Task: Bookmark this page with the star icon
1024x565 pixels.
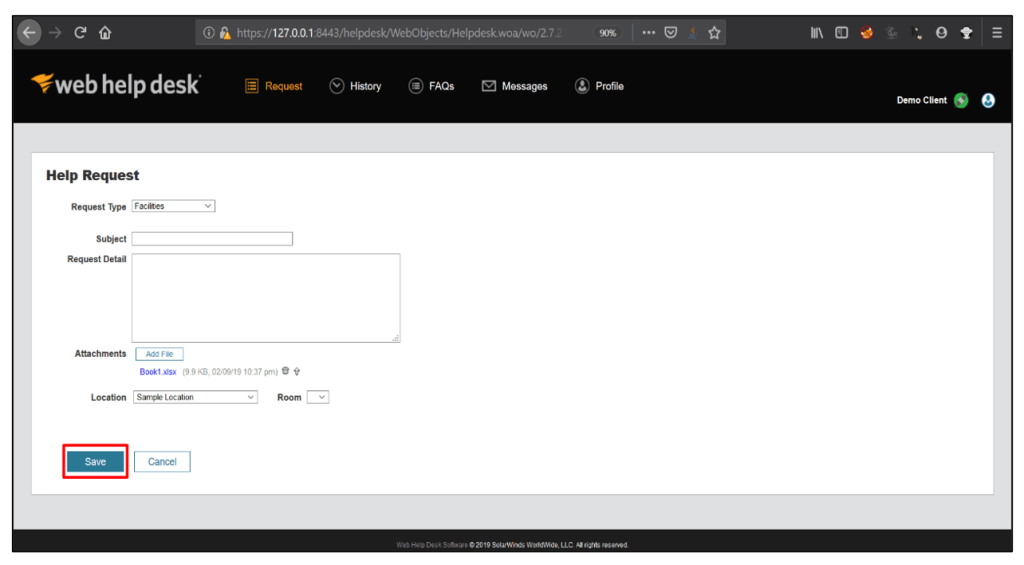Action: pos(714,33)
